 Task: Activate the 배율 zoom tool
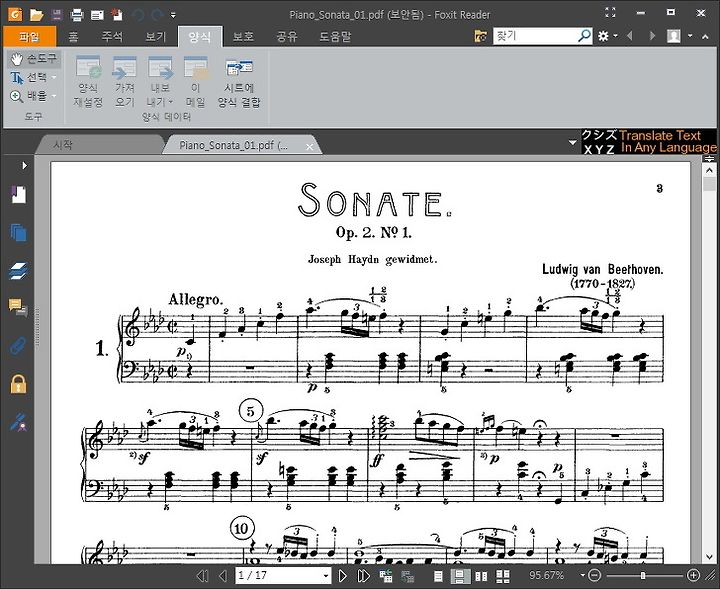pyautogui.click(x=28, y=96)
